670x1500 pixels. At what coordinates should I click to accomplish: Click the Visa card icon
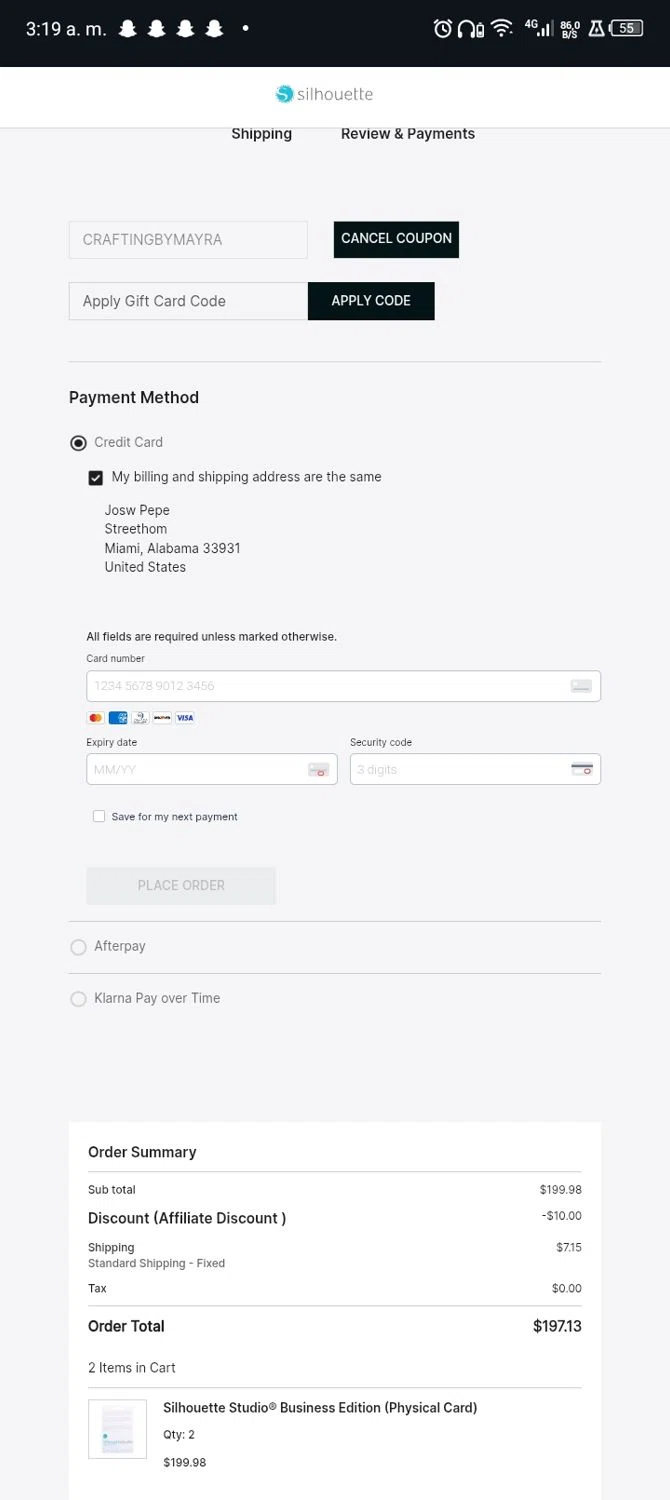tap(185, 718)
